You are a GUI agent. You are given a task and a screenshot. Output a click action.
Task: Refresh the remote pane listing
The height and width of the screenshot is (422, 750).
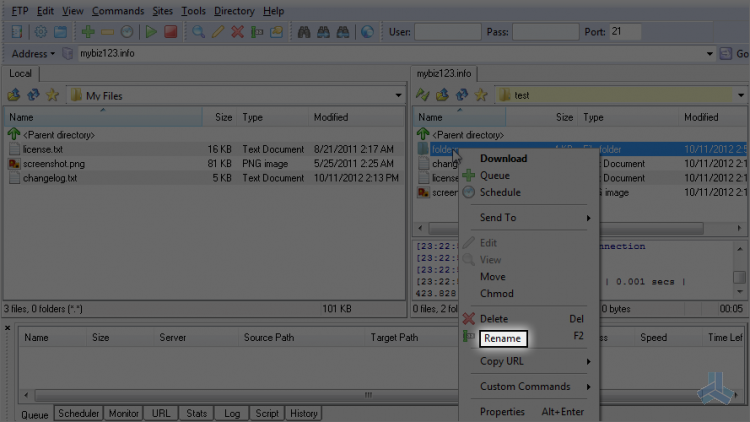click(x=462, y=95)
